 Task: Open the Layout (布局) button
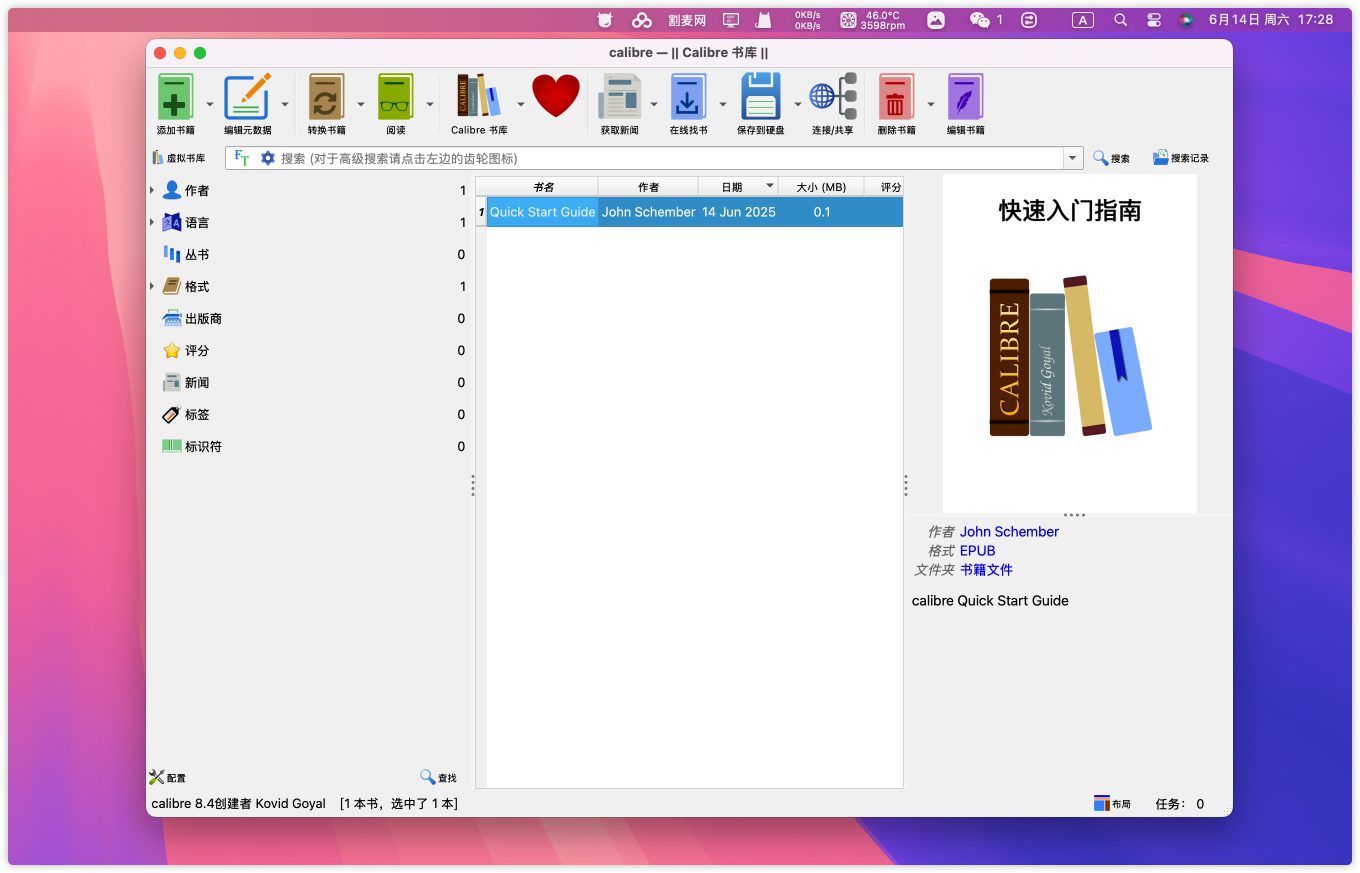1112,804
